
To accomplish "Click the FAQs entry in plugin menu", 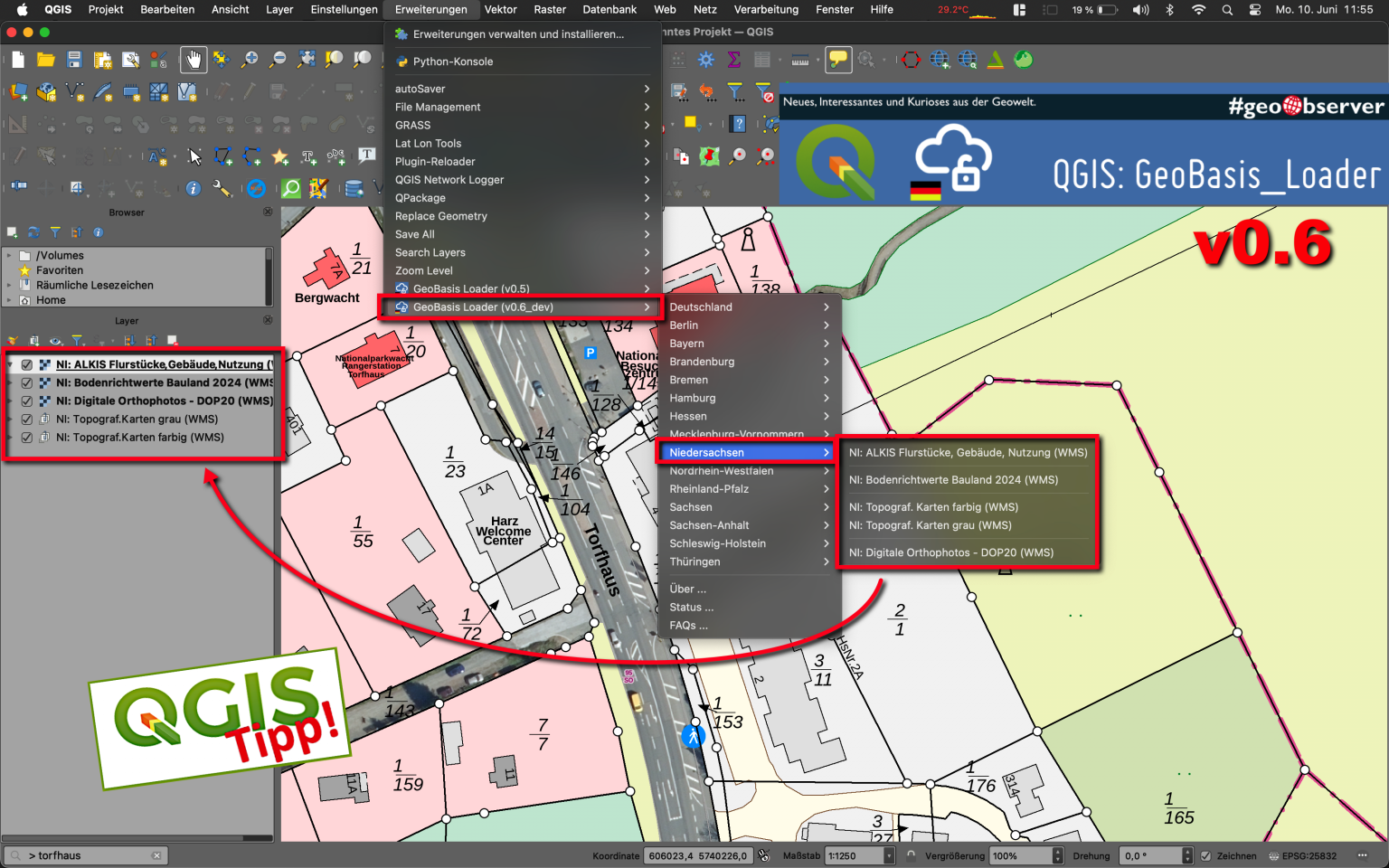I will pyautogui.click(x=689, y=625).
